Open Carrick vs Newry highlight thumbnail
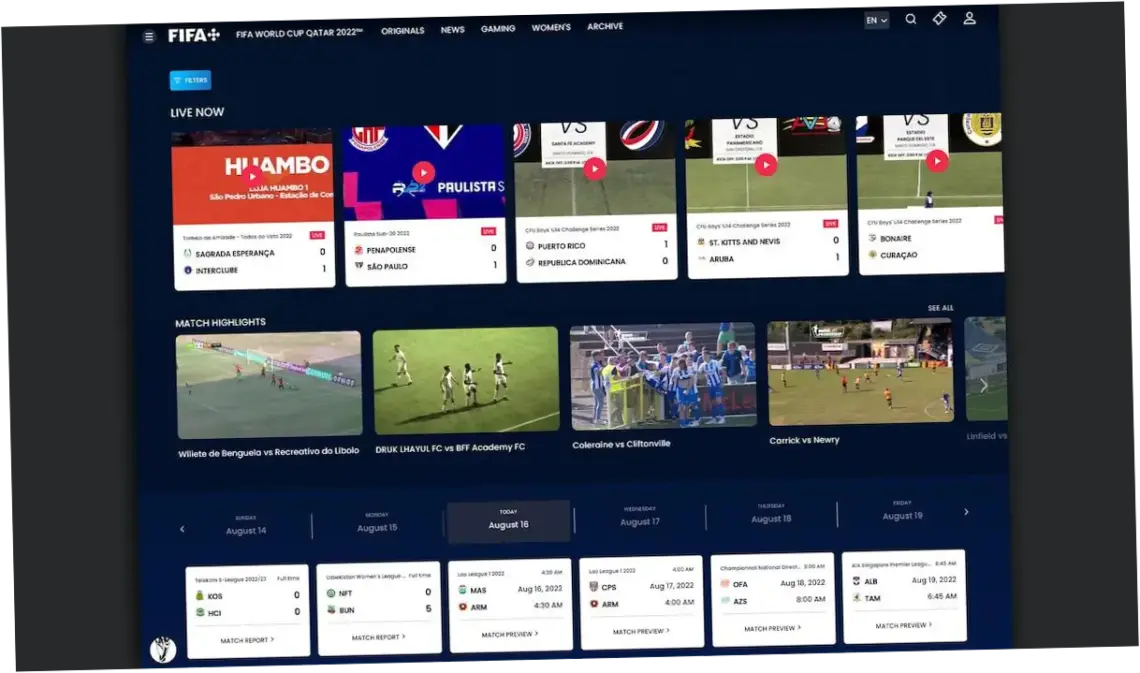This screenshot has height=673, width=1140. (860, 372)
